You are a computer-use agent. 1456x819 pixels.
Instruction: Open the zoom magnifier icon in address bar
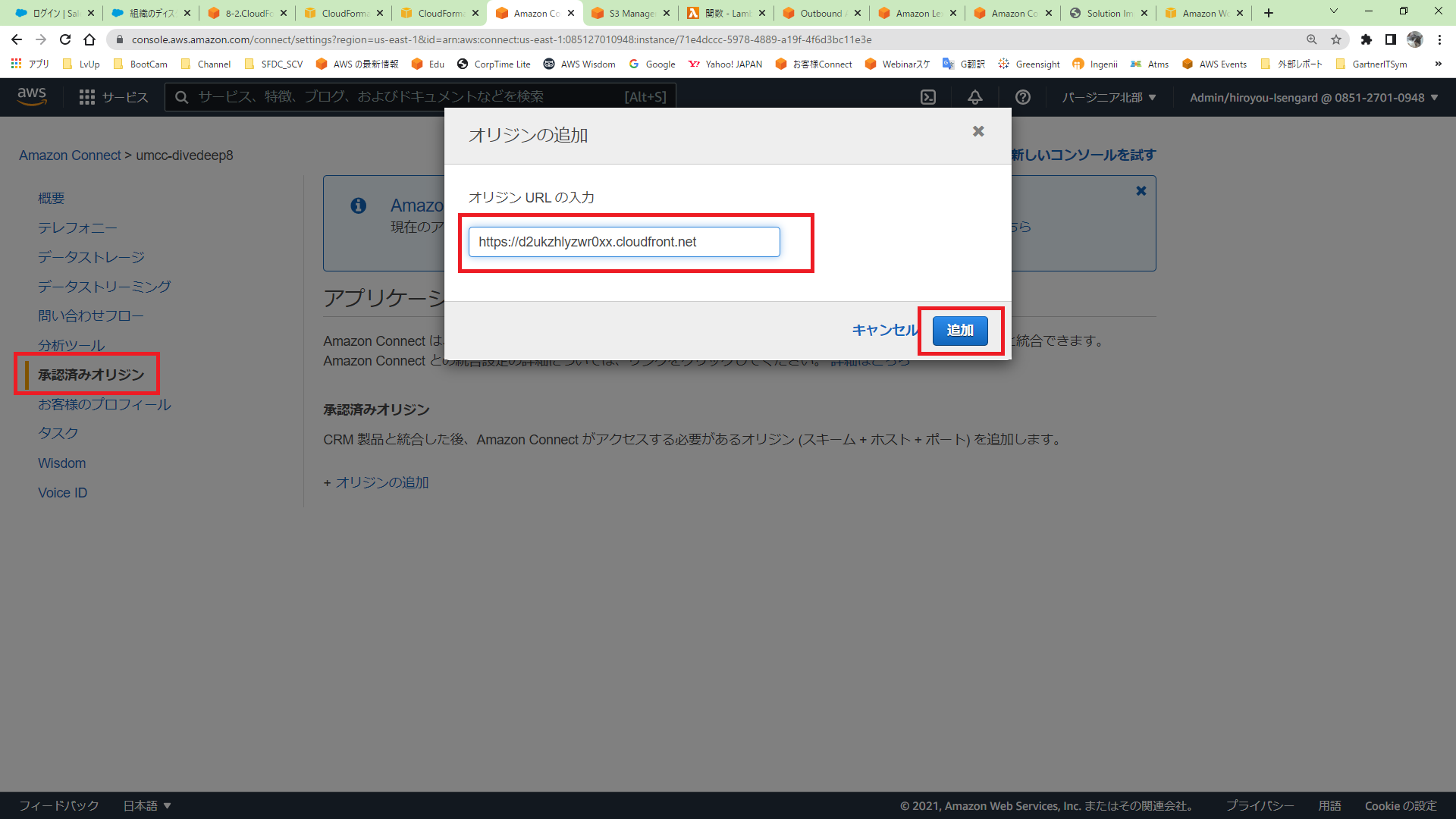(1311, 39)
